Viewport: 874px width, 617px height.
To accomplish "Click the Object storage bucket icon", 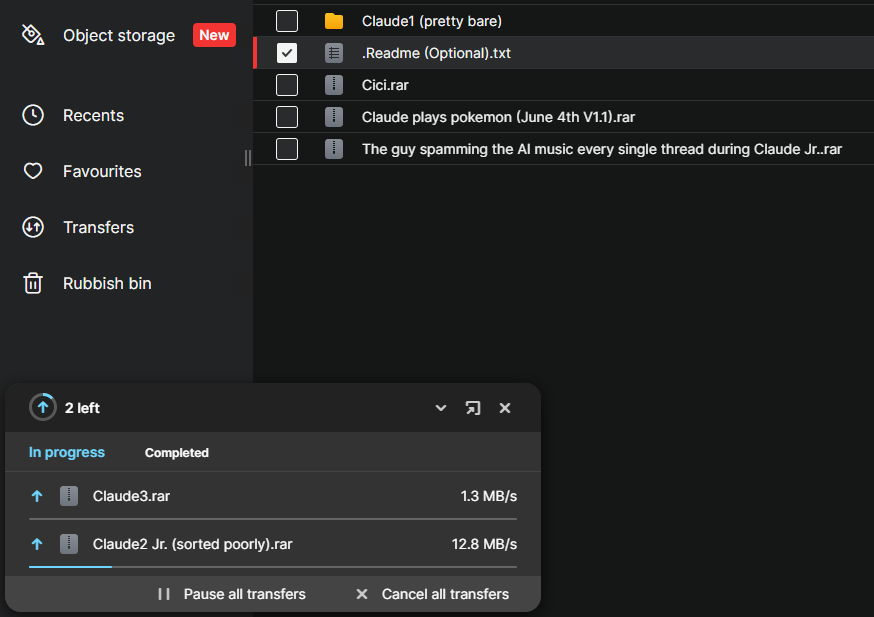I will [33, 35].
